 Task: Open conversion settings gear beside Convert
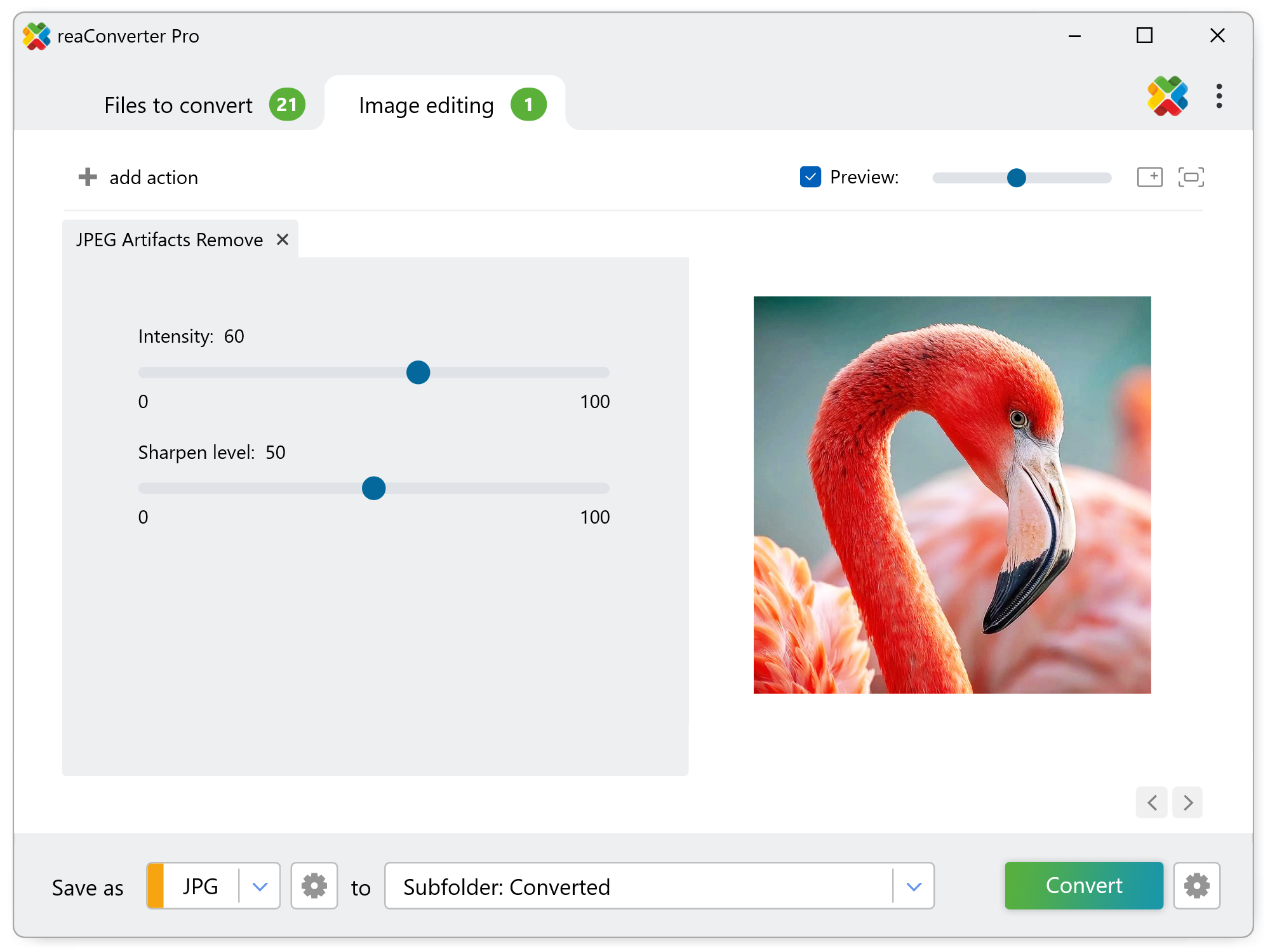pos(1196,886)
